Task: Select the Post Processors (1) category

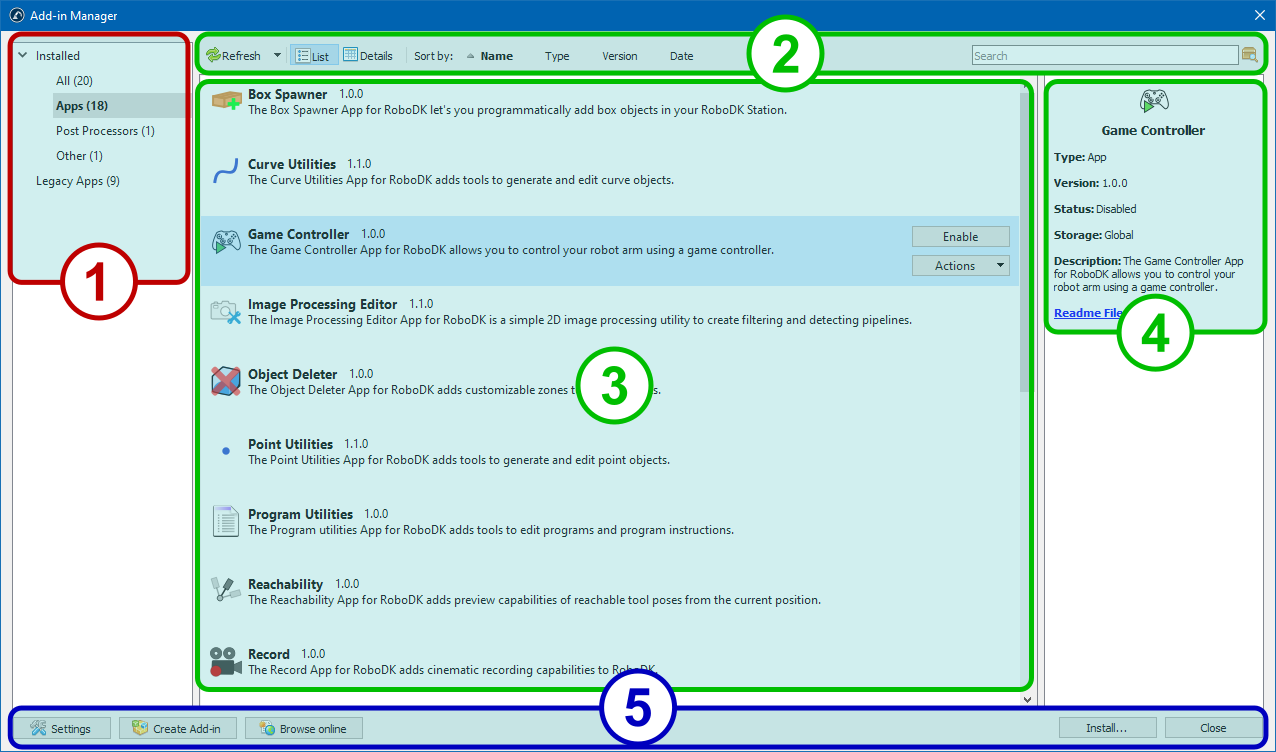Action: [105, 131]
